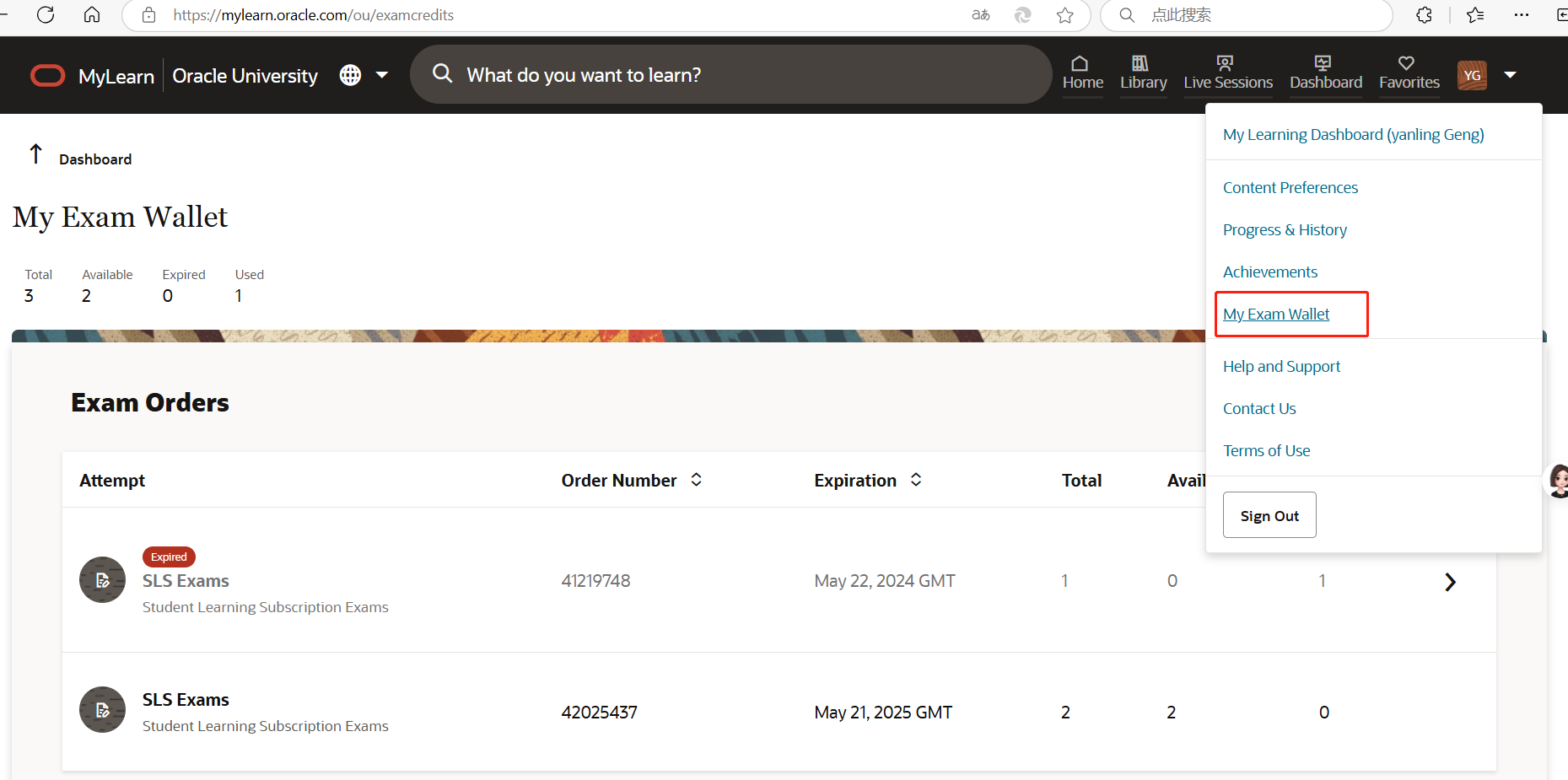Open the browser home page icon
Screen dimensions: 1568x780
tap(92, 14)
